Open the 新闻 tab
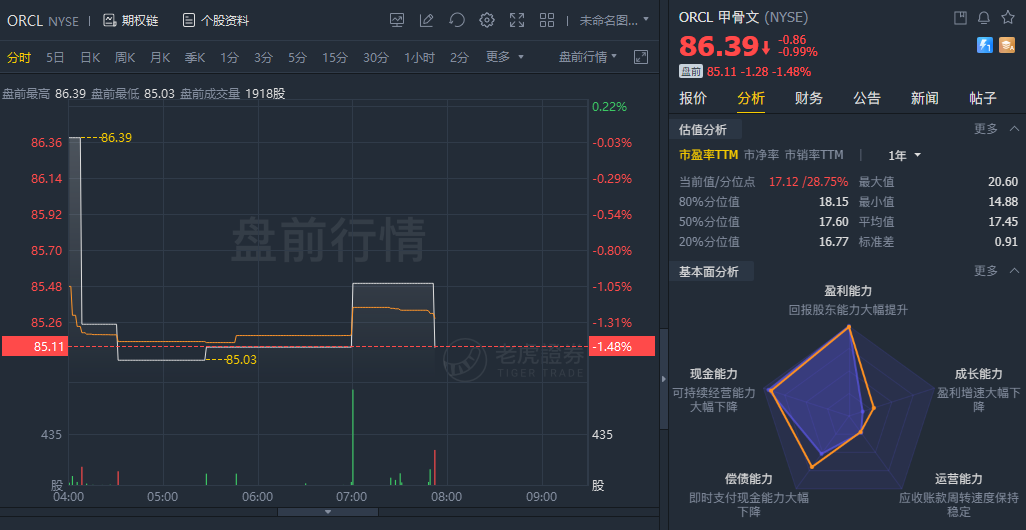This screenshot has height=530, width=1026. point(925,99)
